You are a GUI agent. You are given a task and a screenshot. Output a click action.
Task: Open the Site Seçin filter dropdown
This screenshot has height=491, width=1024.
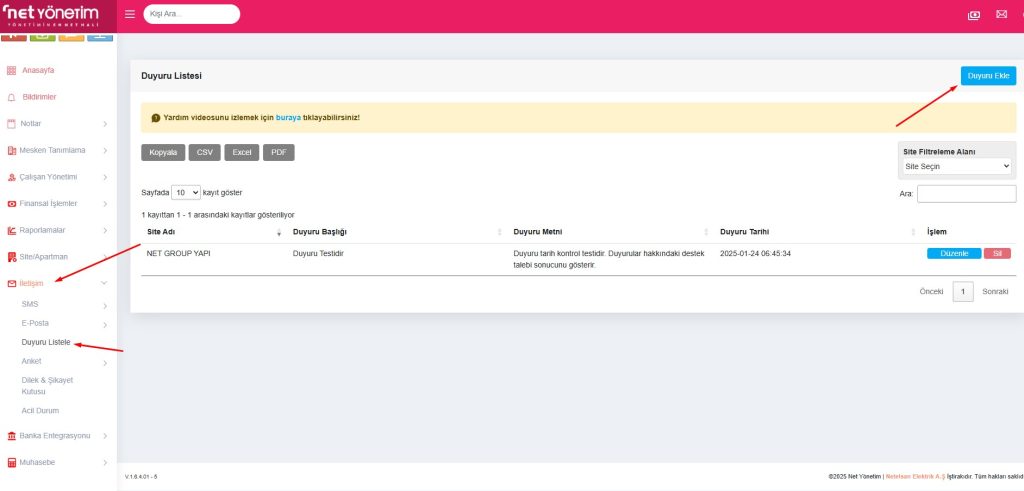pos(957,166)
